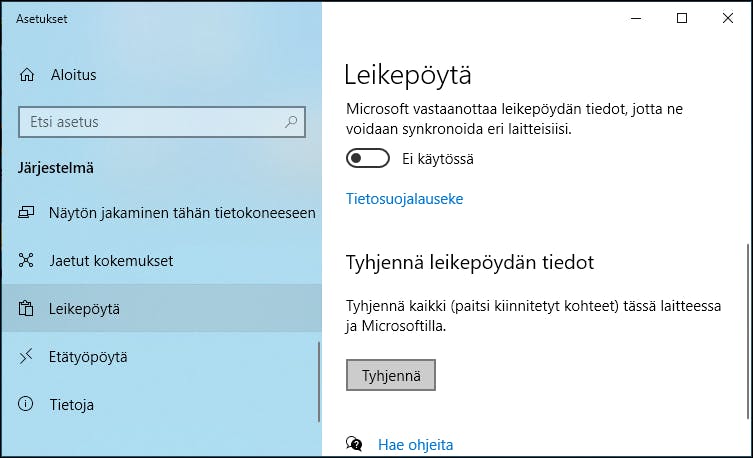Click the Leikepöytä clipboard icon
753x458 pixels.
(x=26, y=308)
